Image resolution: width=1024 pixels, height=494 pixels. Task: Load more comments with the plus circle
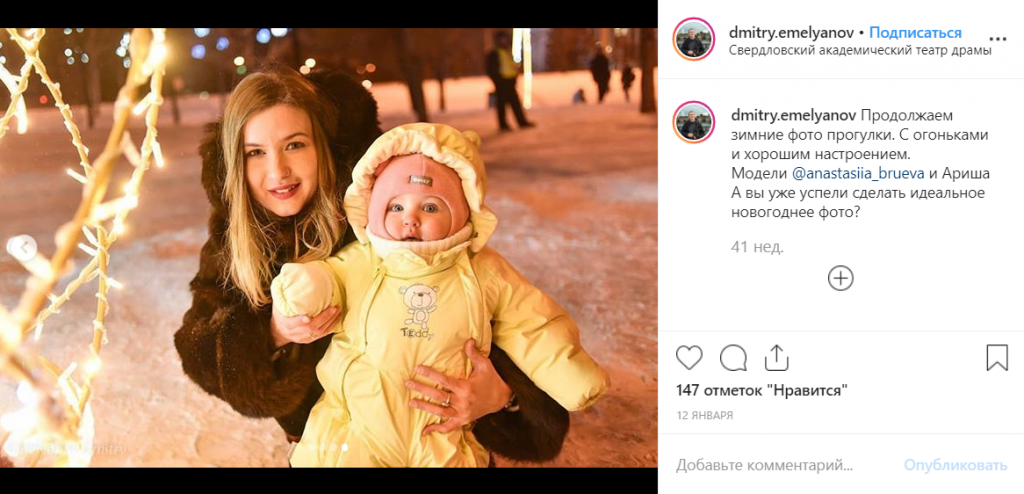coord(840,278)
